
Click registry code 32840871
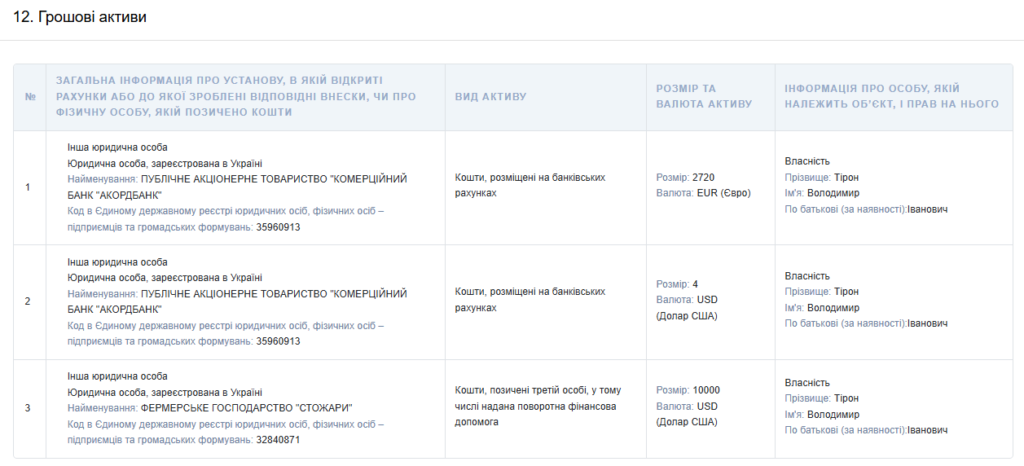coord(278,439)
